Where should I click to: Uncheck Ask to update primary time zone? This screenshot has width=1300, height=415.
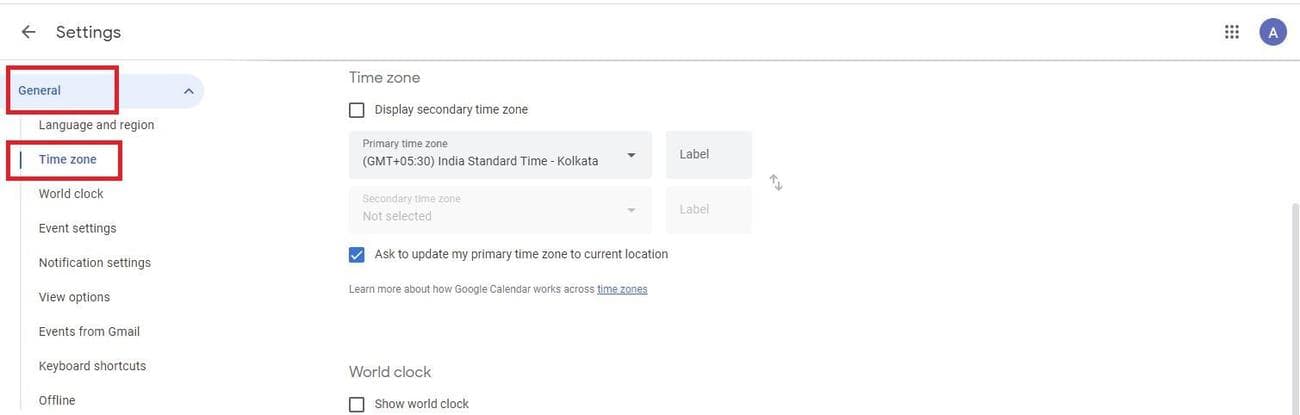coord(357,255)
